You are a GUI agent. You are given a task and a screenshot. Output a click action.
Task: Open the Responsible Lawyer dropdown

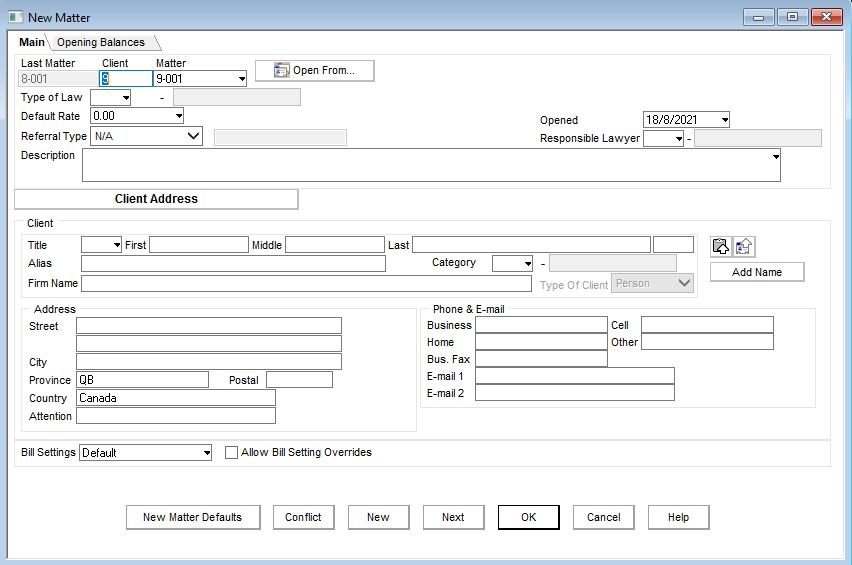click(677, 139)
